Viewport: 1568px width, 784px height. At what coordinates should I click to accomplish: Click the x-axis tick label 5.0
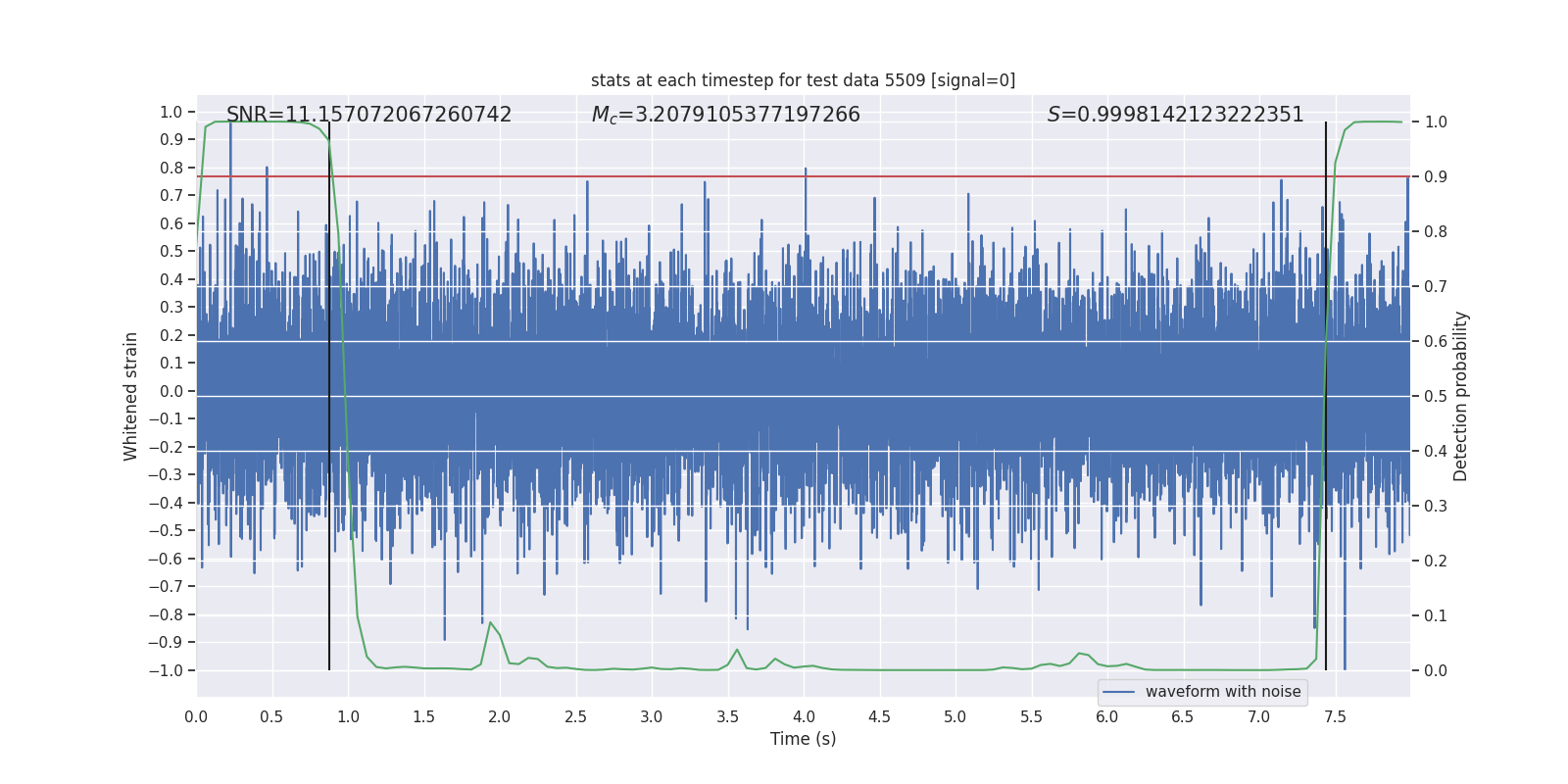(955, 717)
